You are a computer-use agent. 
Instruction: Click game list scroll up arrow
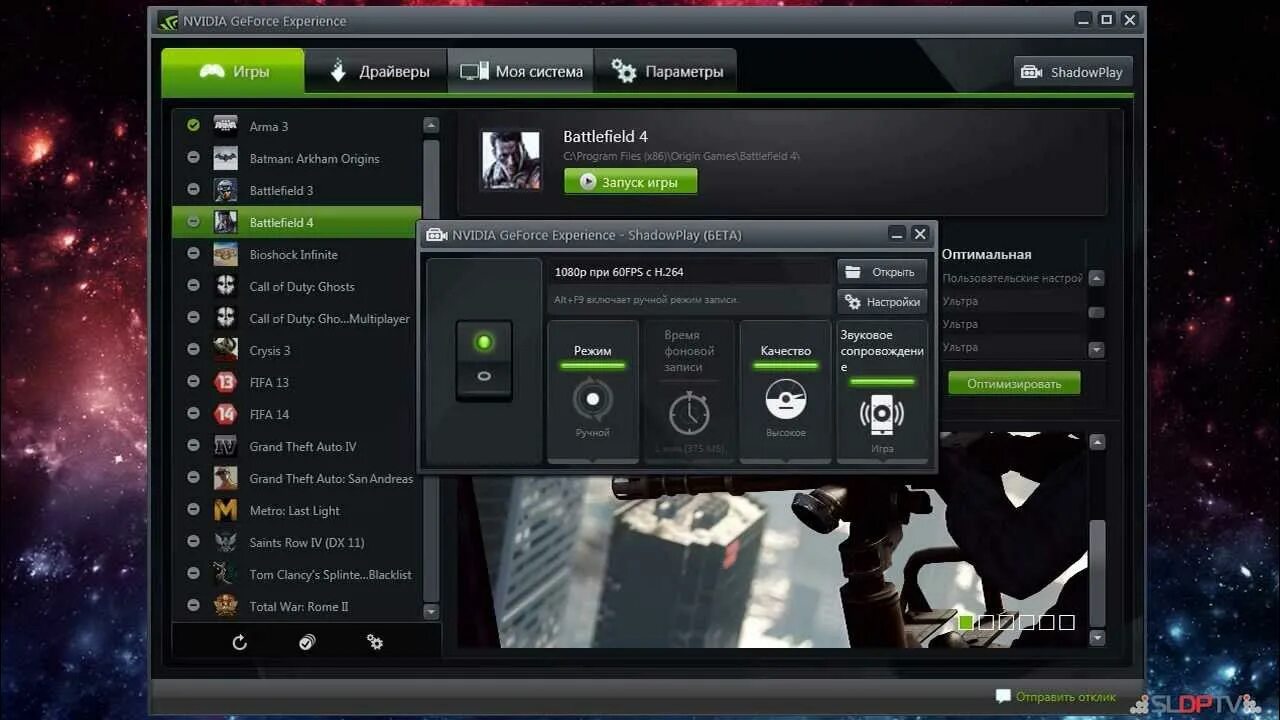431,125
